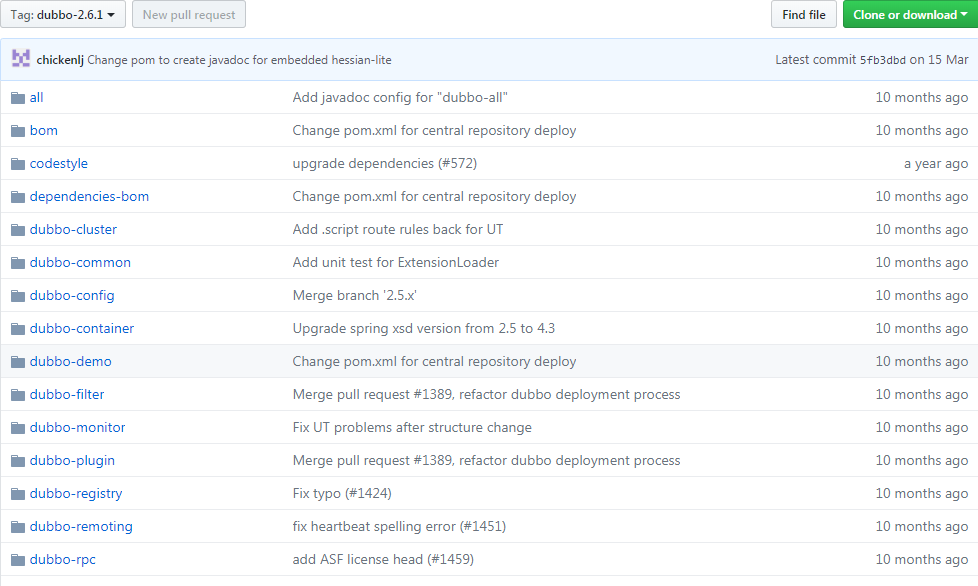Viewport: 978px width, 586px height.
Task: Click the folder icon next to dubbo-filter
Action: coord(18,395)
